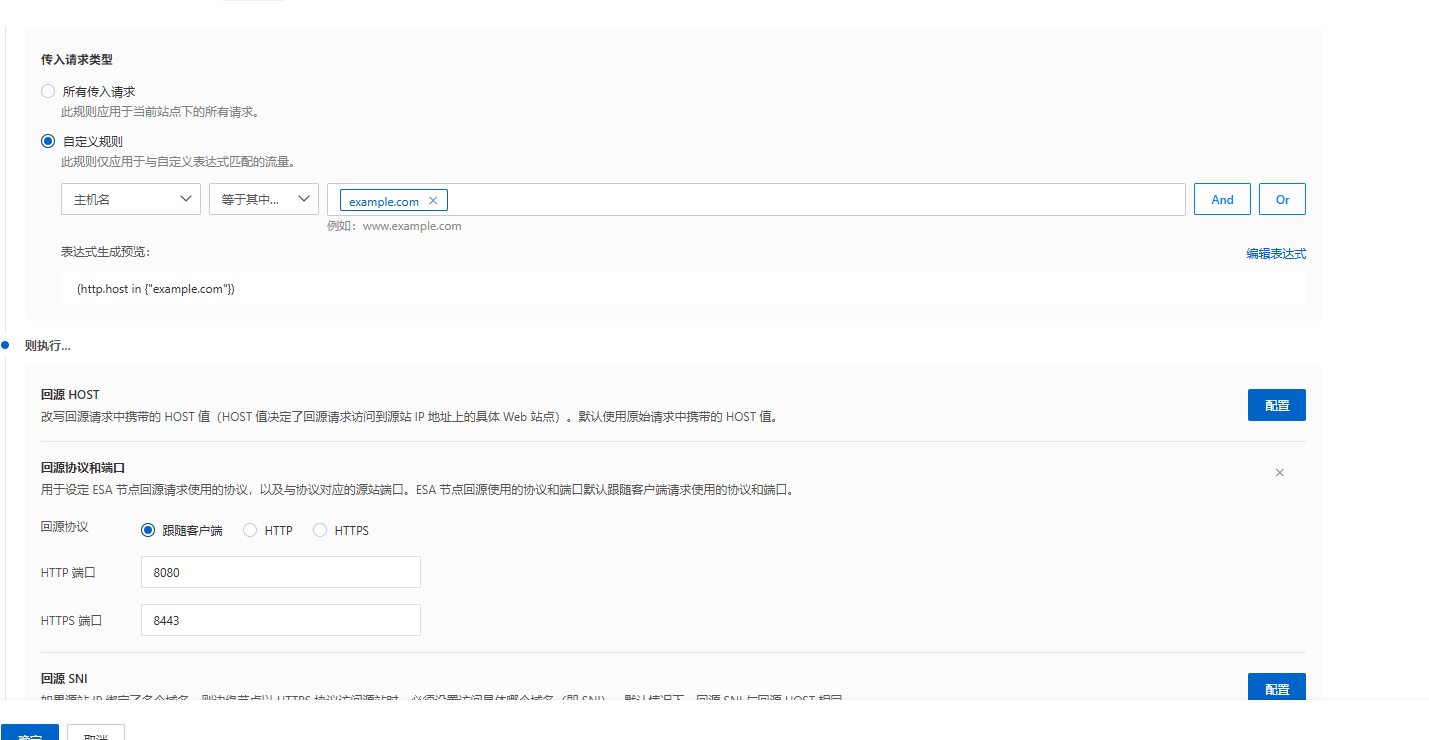Add an Or condition
The width and height of the screenshot is (1429, 740).
coord(1282,199)
